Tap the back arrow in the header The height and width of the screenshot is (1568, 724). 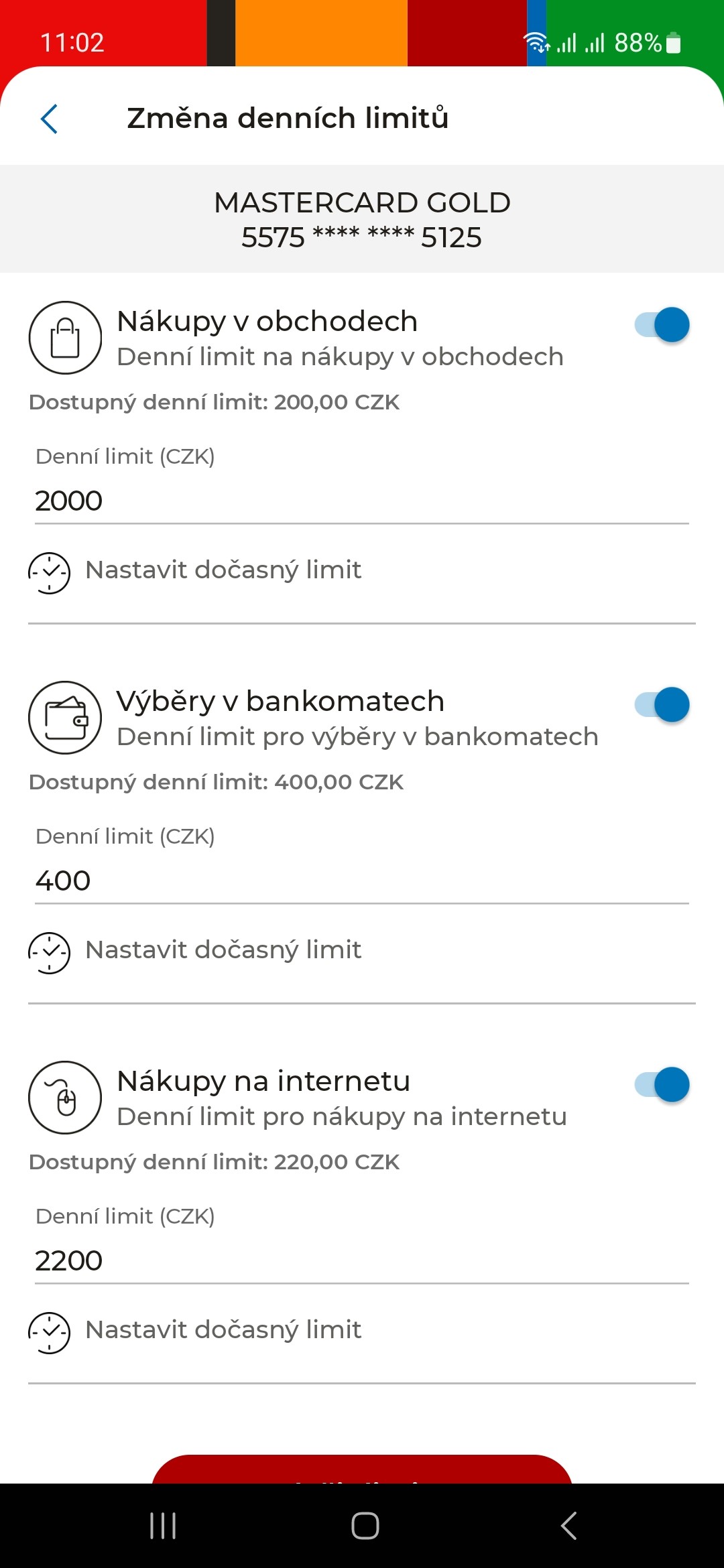pyautogui.click(x=49, y=119)
